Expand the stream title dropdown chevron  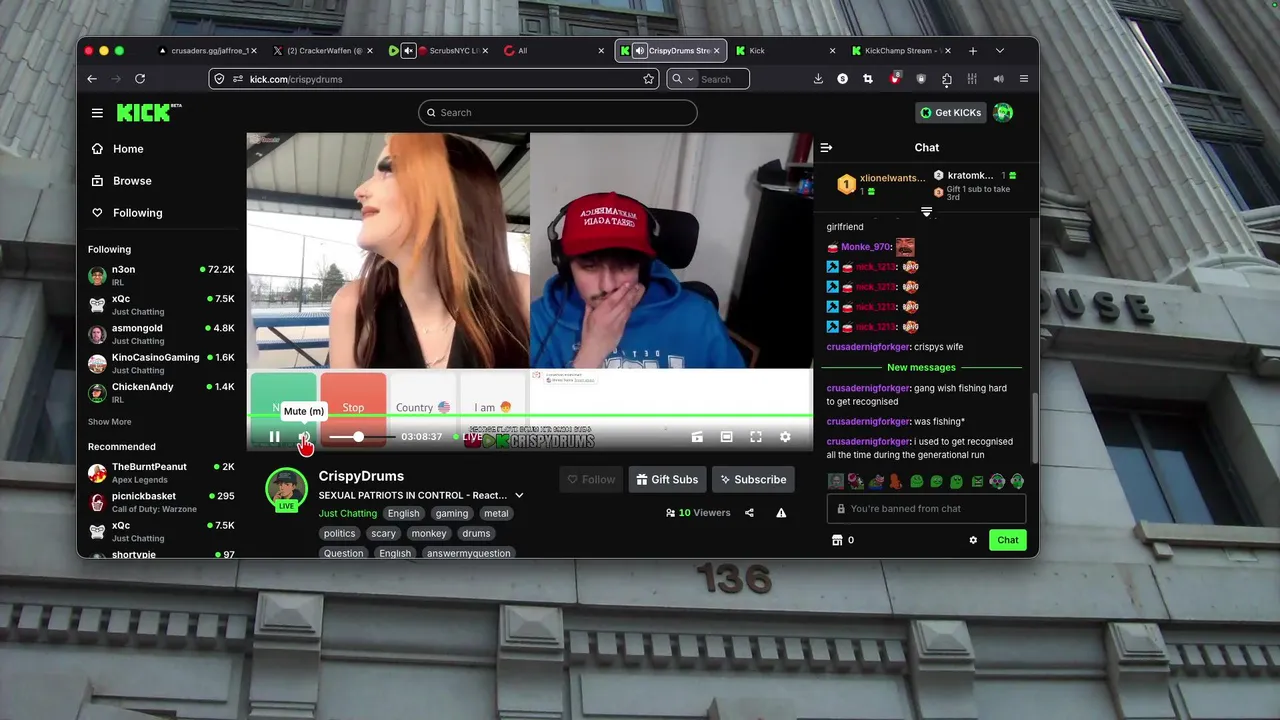pyautogui.click(x=519, y=495)
